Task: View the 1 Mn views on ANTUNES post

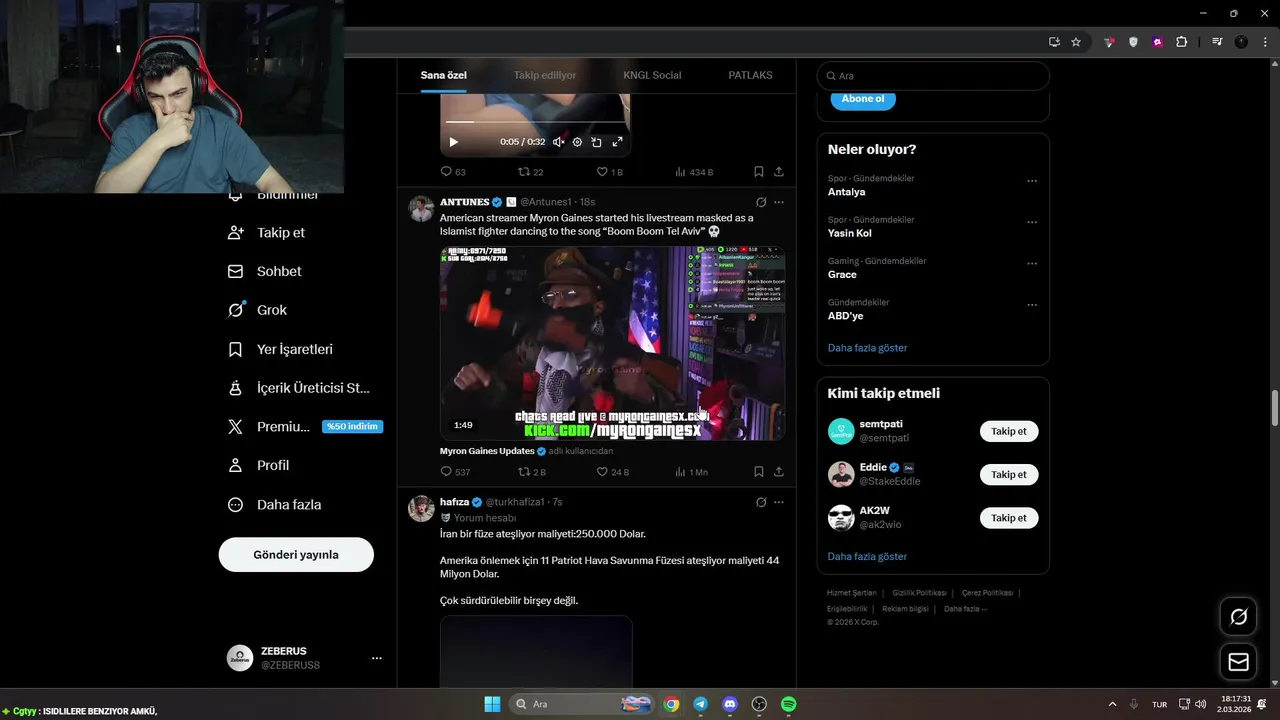Action: tap(691, 472)
